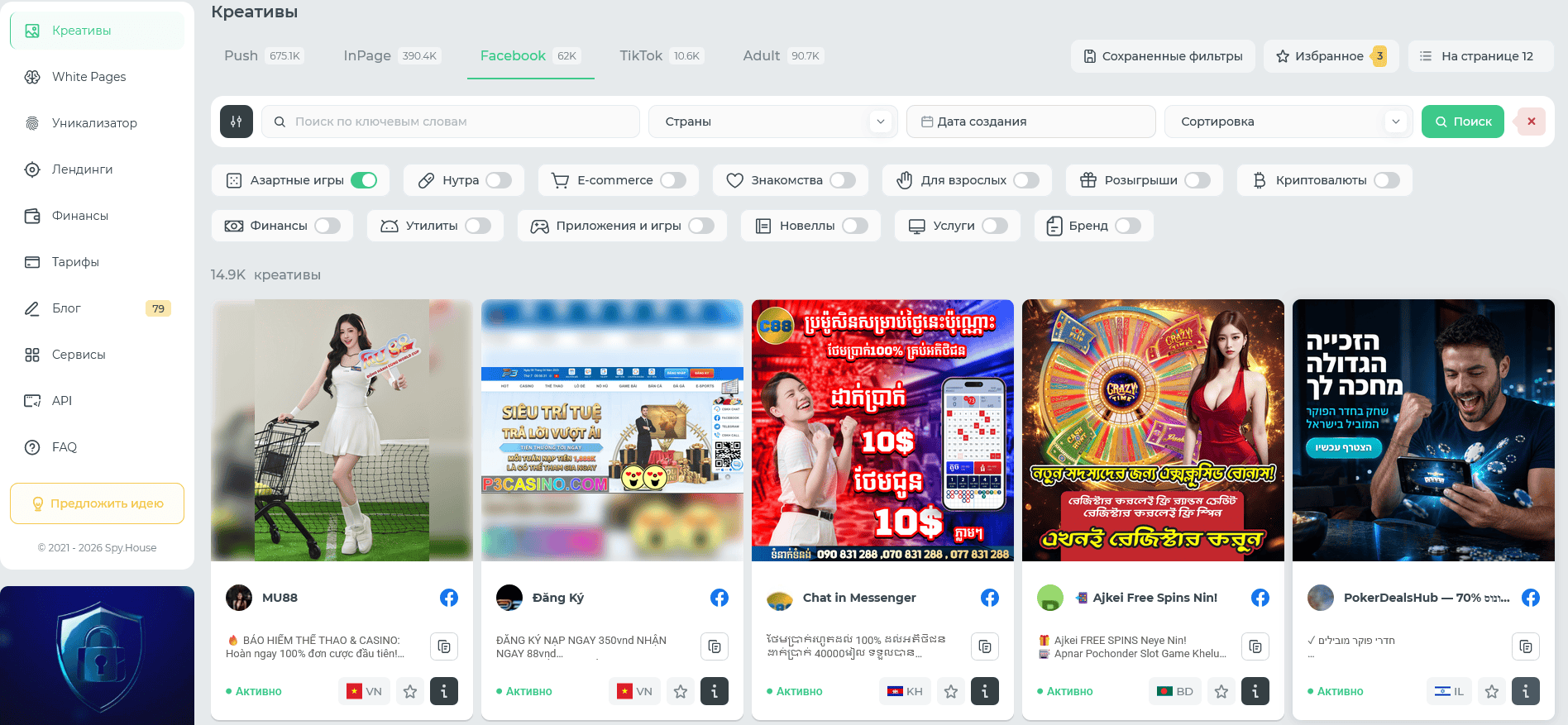Viewport: 1568px width, 725px height.
Task: Open info for MU88 creative
Action: [444, 691]
